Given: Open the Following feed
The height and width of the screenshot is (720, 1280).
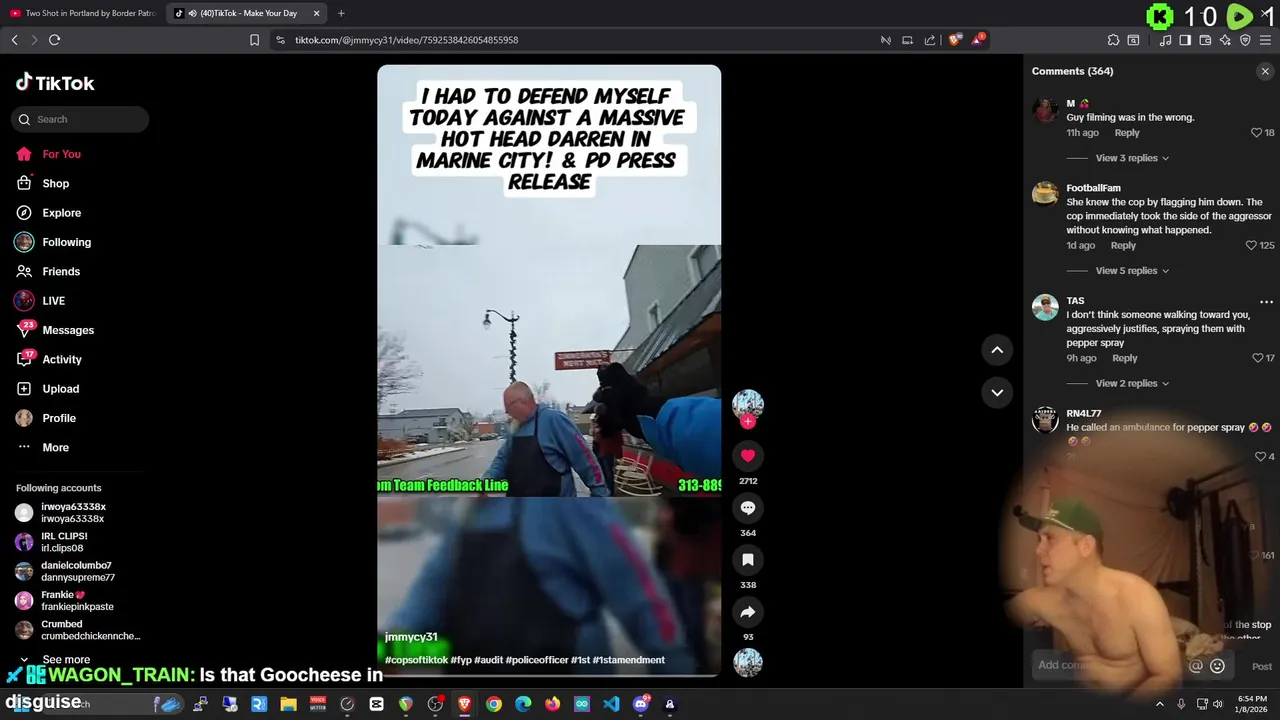Looking at the screenshot, I should 53,242.
